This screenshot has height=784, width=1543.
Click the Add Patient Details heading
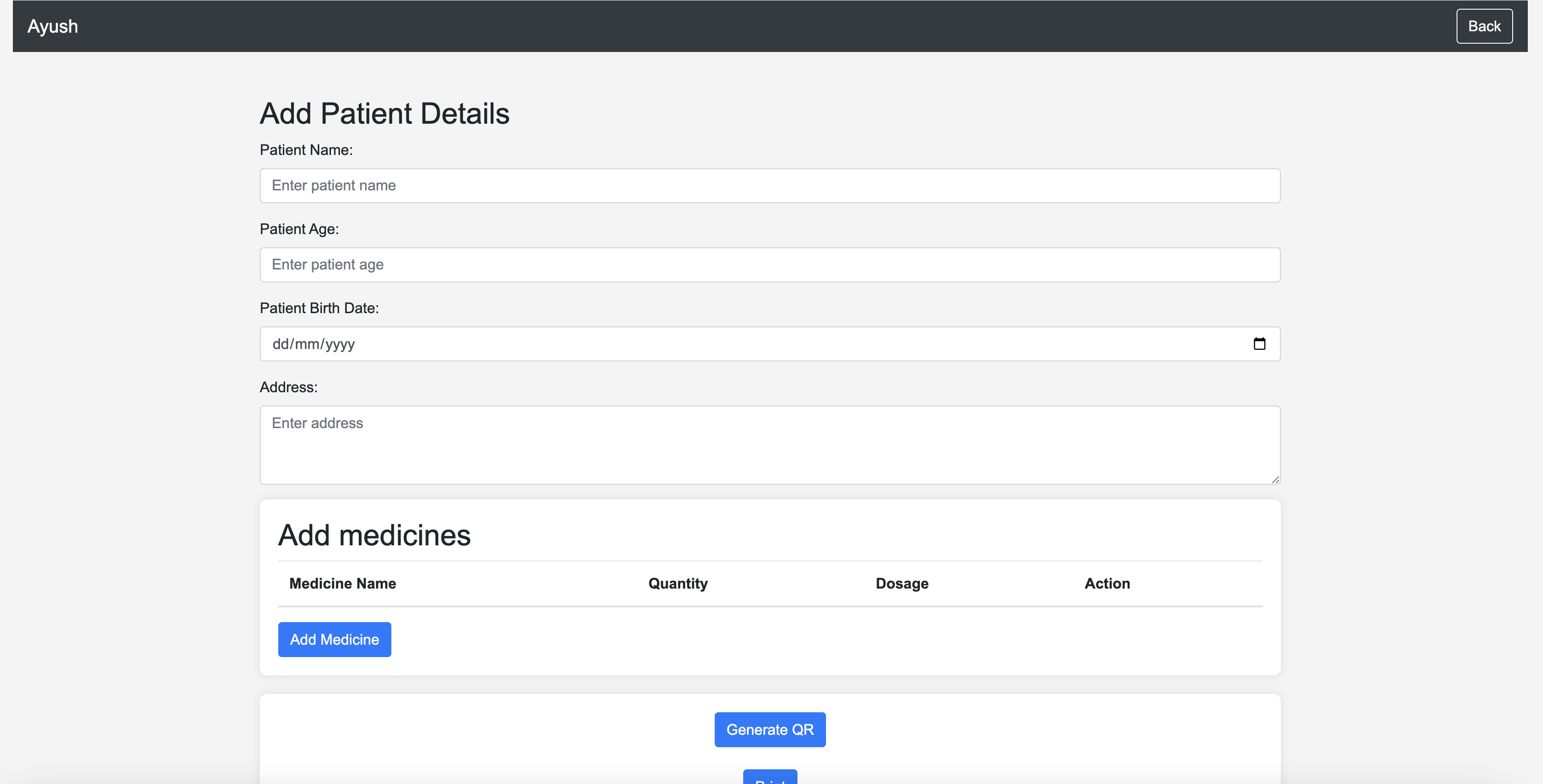384,114
